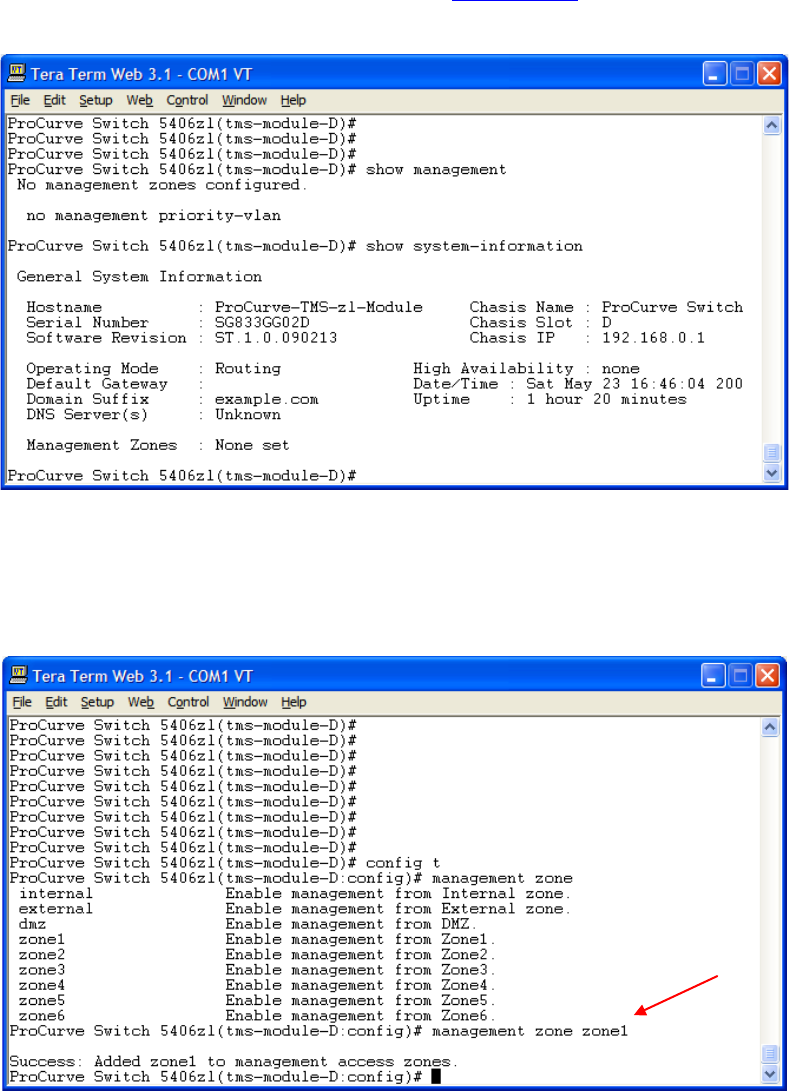The image size is (789, 1091).
Task: Close the upper Tera Term window
Action: tap(769, 73)
